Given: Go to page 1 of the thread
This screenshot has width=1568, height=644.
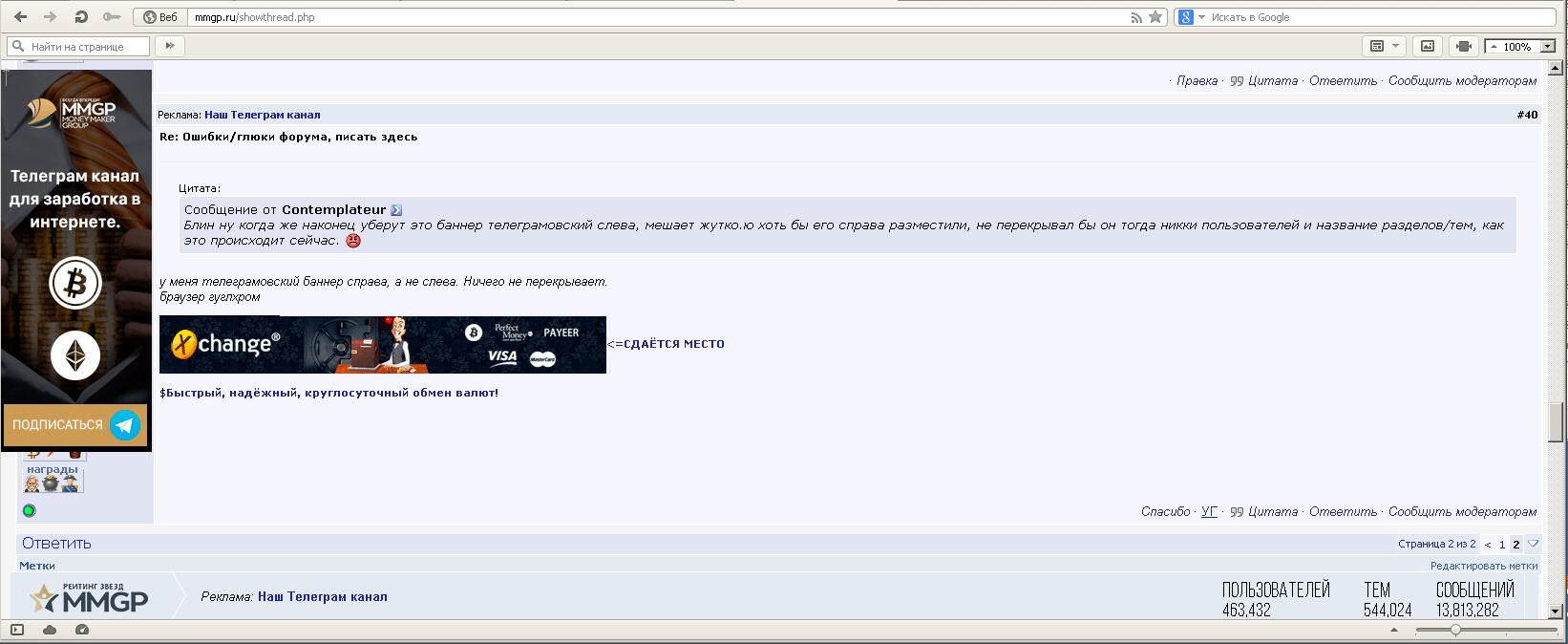Looking at the screenshot, I should pyautogui.click(x=1501, y=545).
